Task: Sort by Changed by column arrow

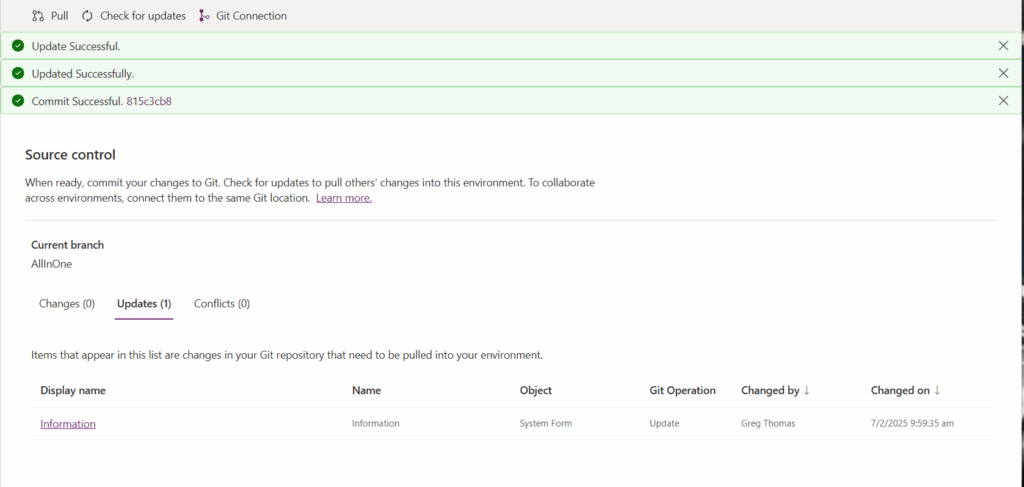Action: point(807,390)
